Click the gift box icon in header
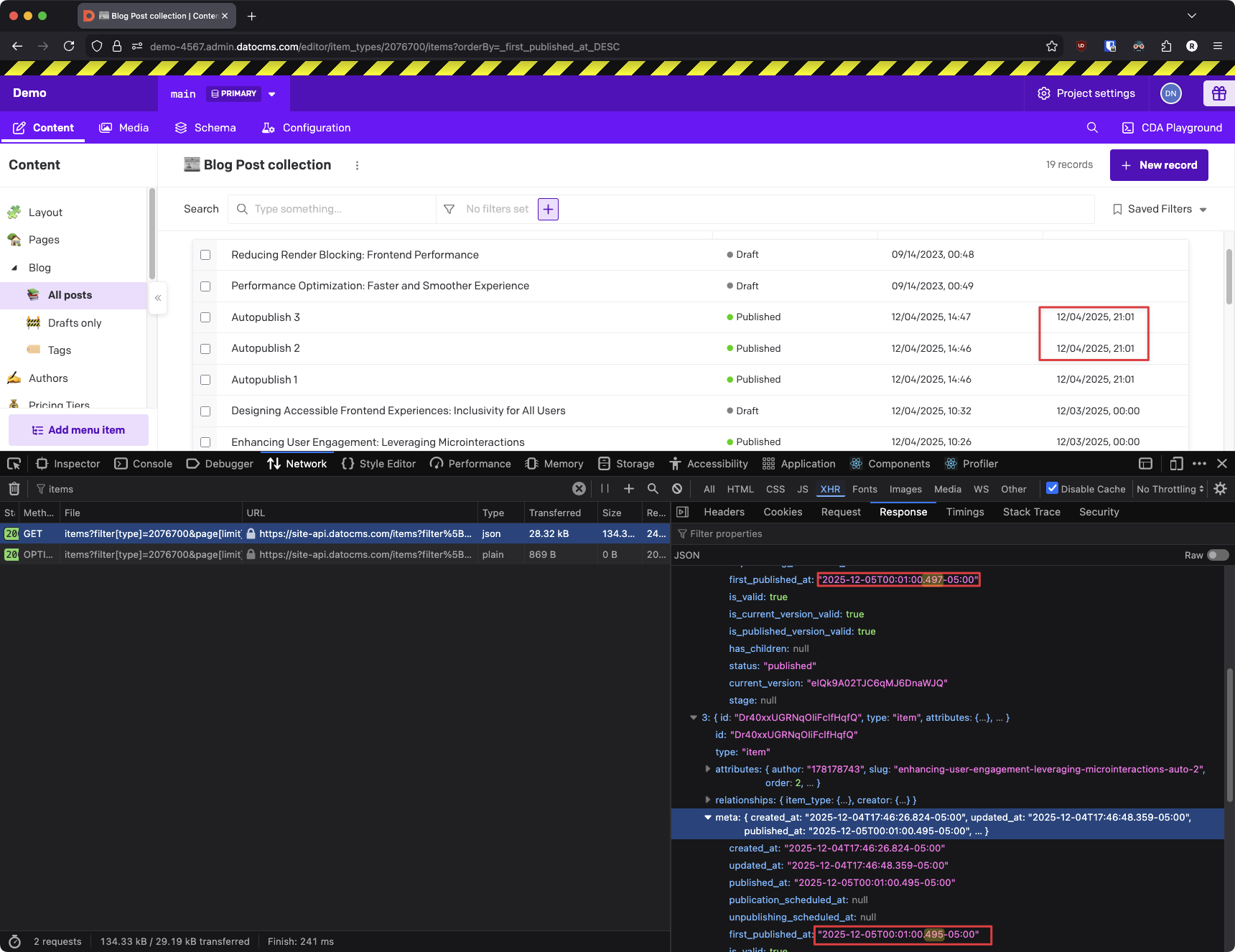The image size is (1235, 952). click(1218, 93)
